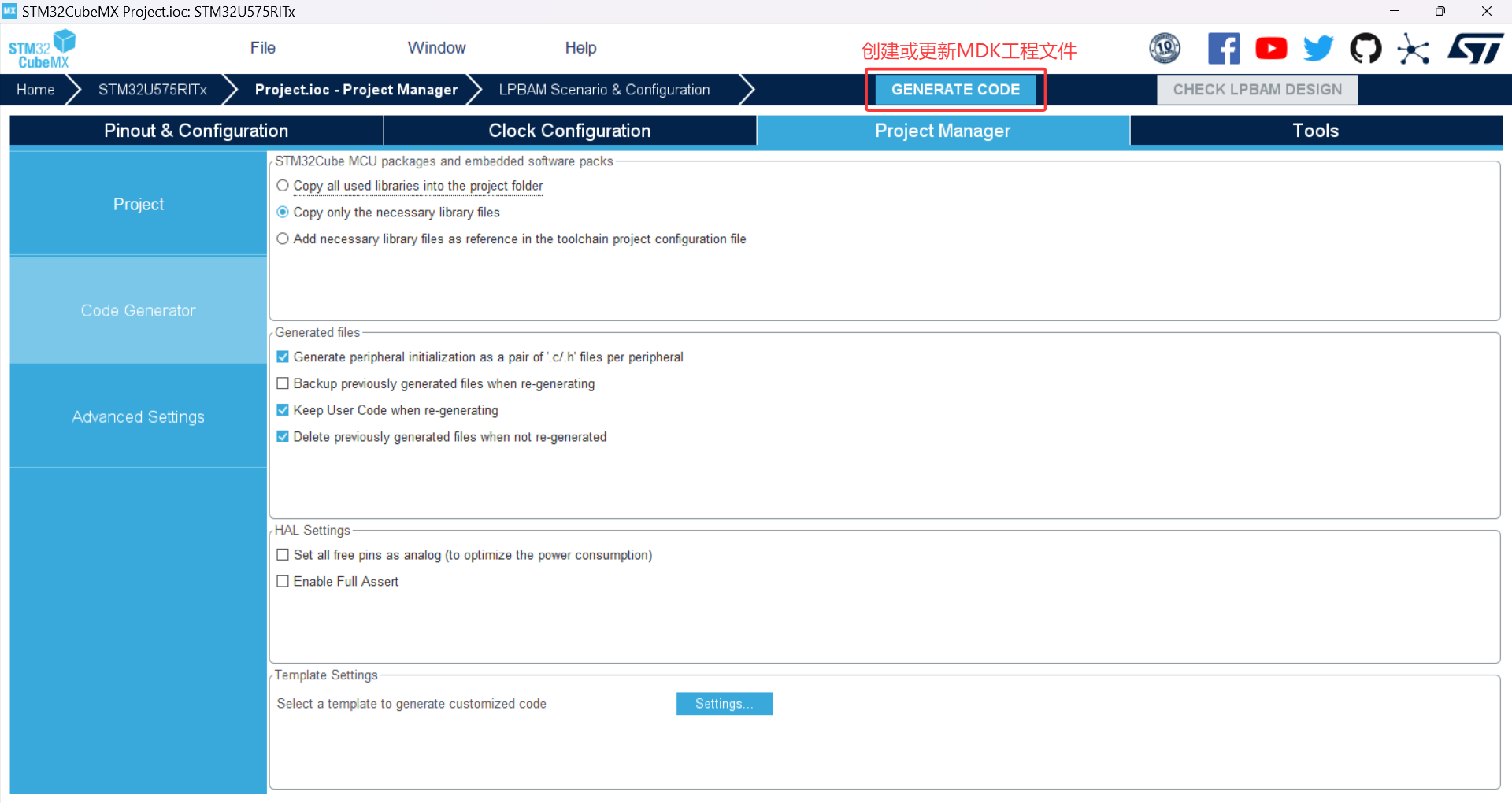Click Project.ioc - Project Manager breadcrumb
Viewport: 1512px width, 803px height.
[x=356, y=90]
